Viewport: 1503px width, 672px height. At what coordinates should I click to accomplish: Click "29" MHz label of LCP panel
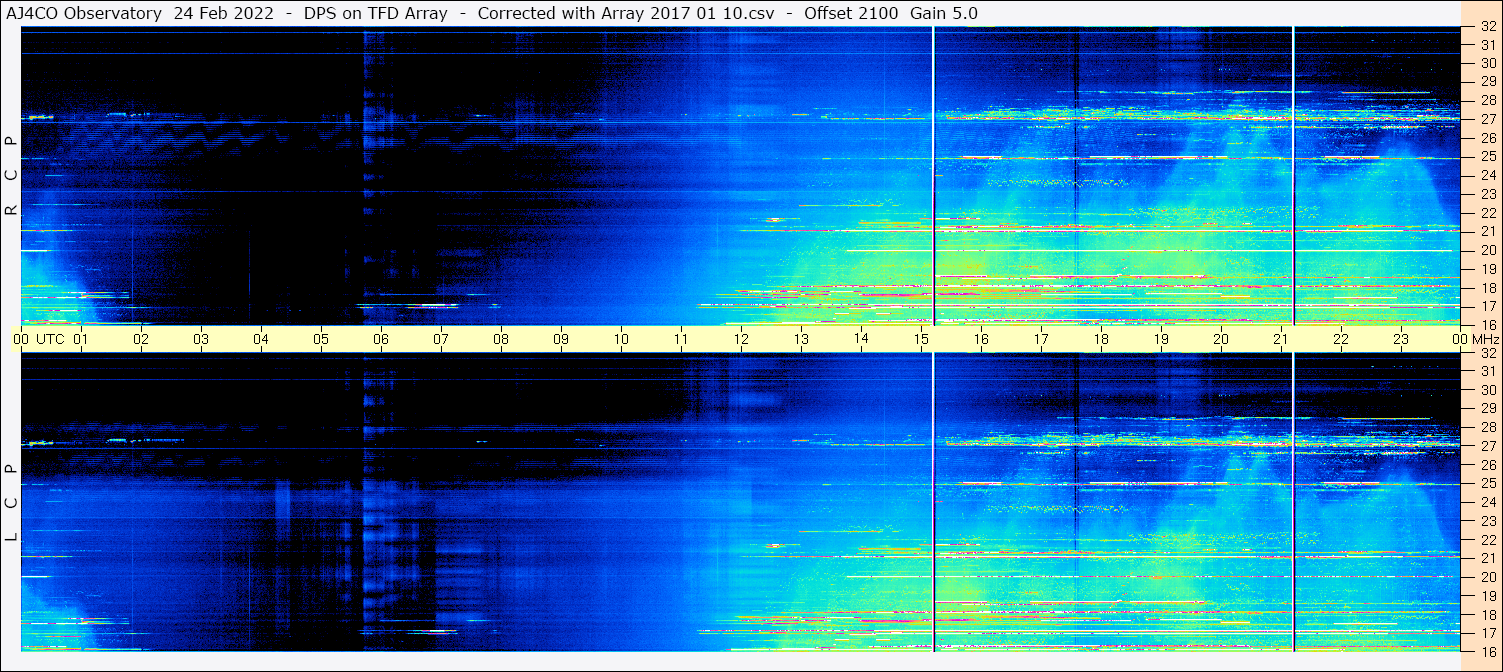(1488, 409)
